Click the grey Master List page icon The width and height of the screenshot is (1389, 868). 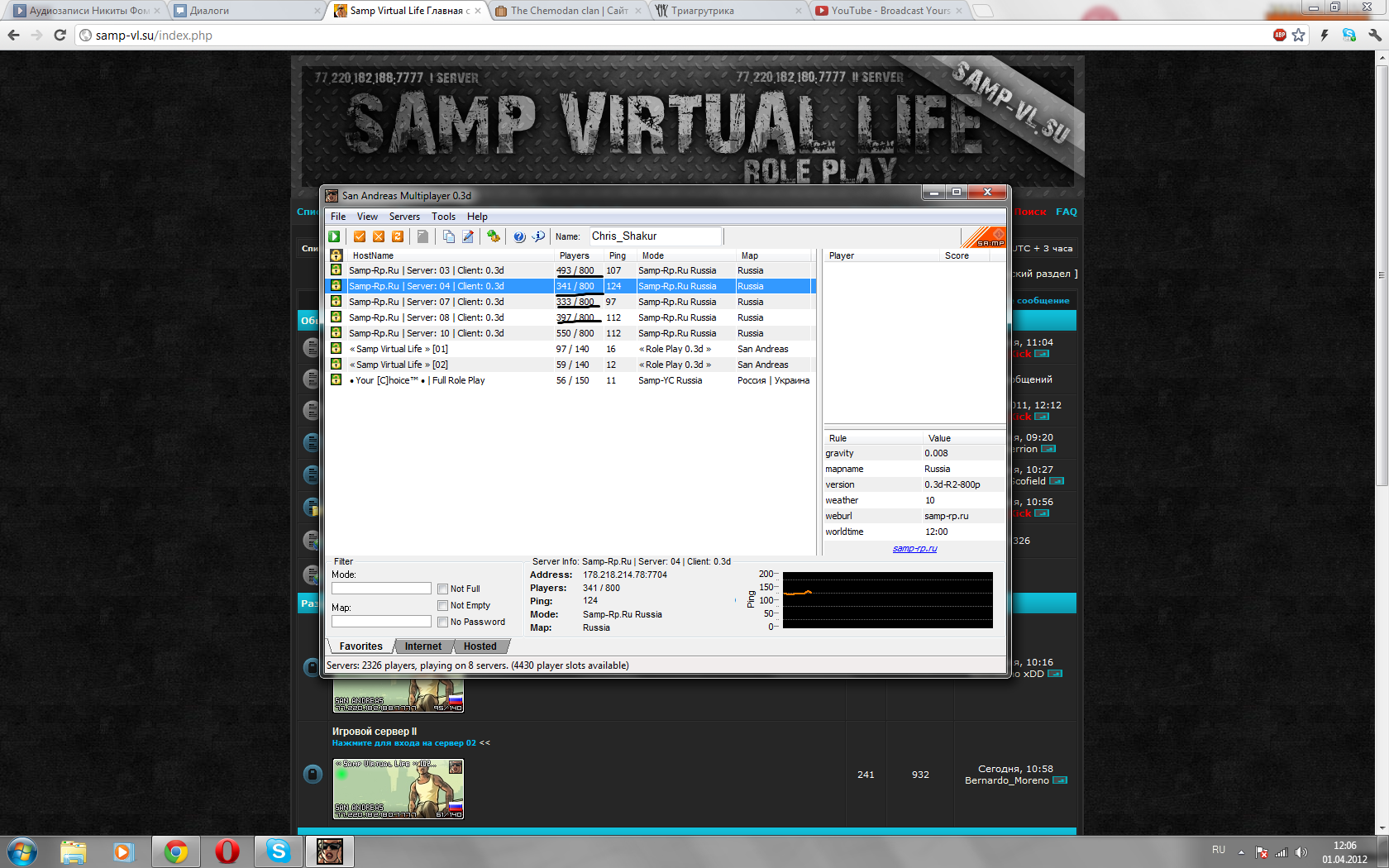click(422, 236)
